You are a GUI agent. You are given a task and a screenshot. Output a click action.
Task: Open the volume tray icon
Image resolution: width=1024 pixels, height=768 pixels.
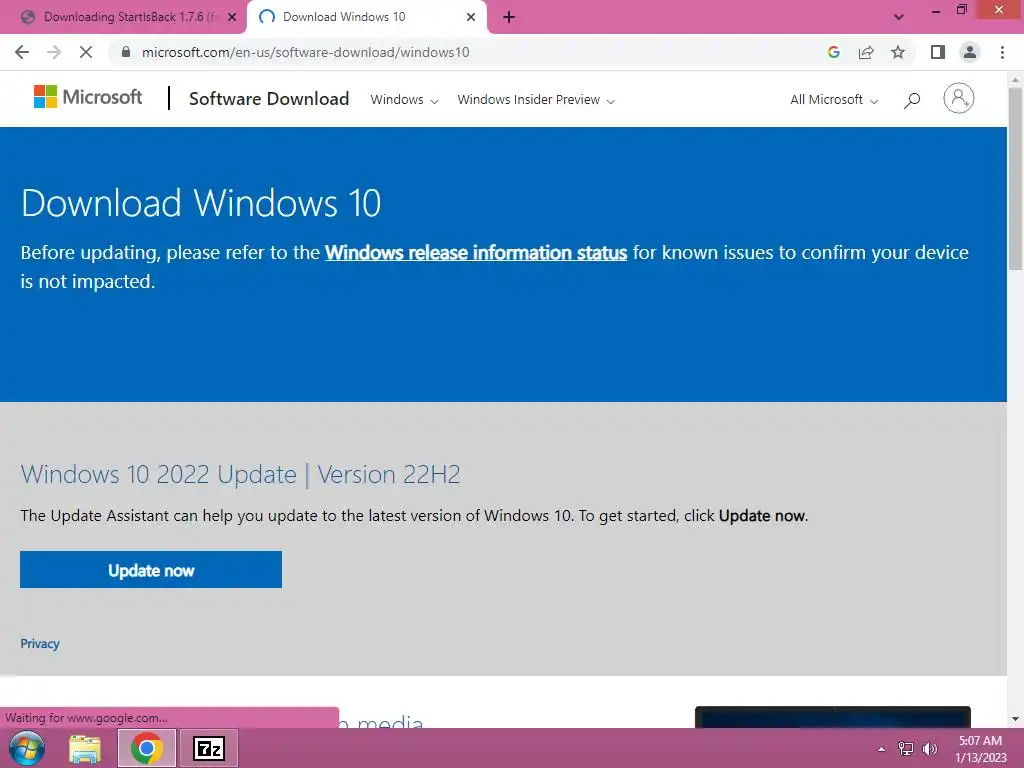click(x=929, y=749)
